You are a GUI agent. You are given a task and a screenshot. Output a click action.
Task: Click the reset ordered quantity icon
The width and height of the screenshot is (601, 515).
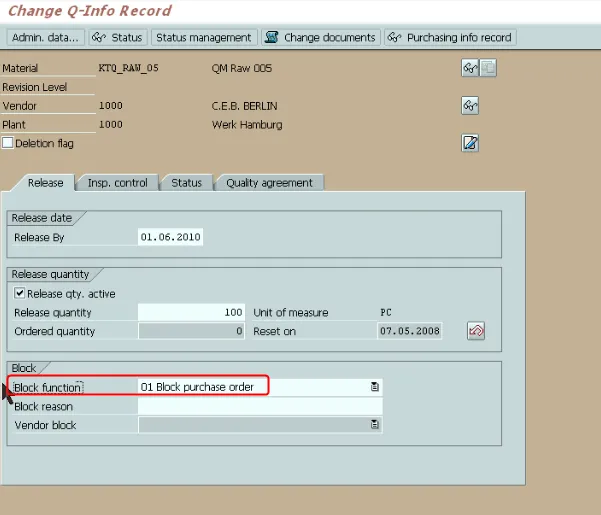pos(476,331)
